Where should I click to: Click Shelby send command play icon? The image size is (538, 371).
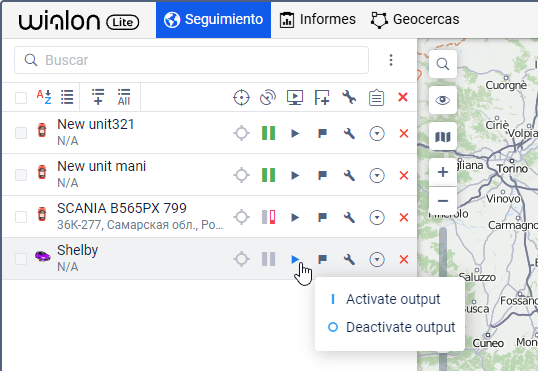point(295,259)
